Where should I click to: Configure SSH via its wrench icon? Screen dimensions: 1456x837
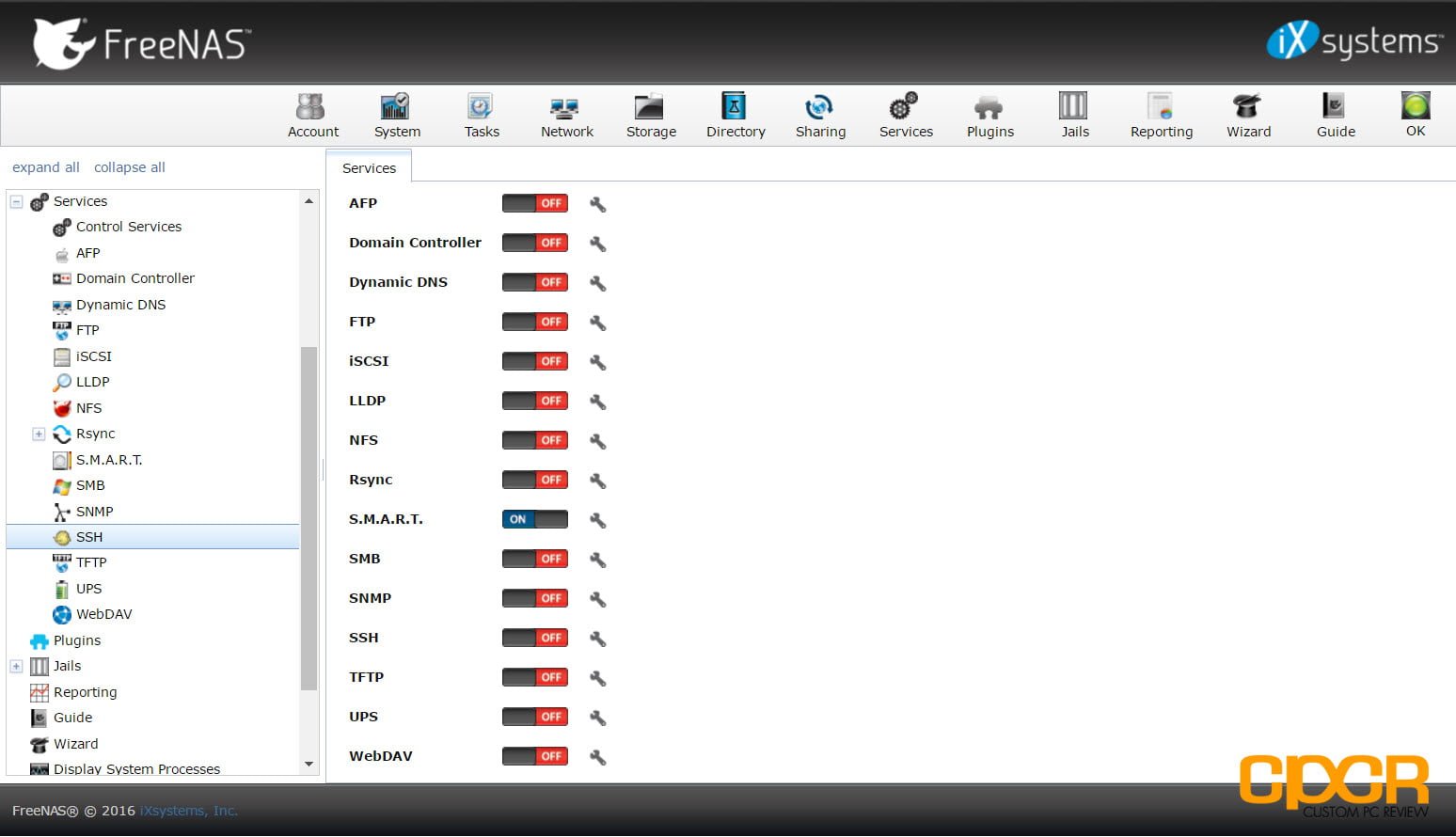(x=597, y=639)
